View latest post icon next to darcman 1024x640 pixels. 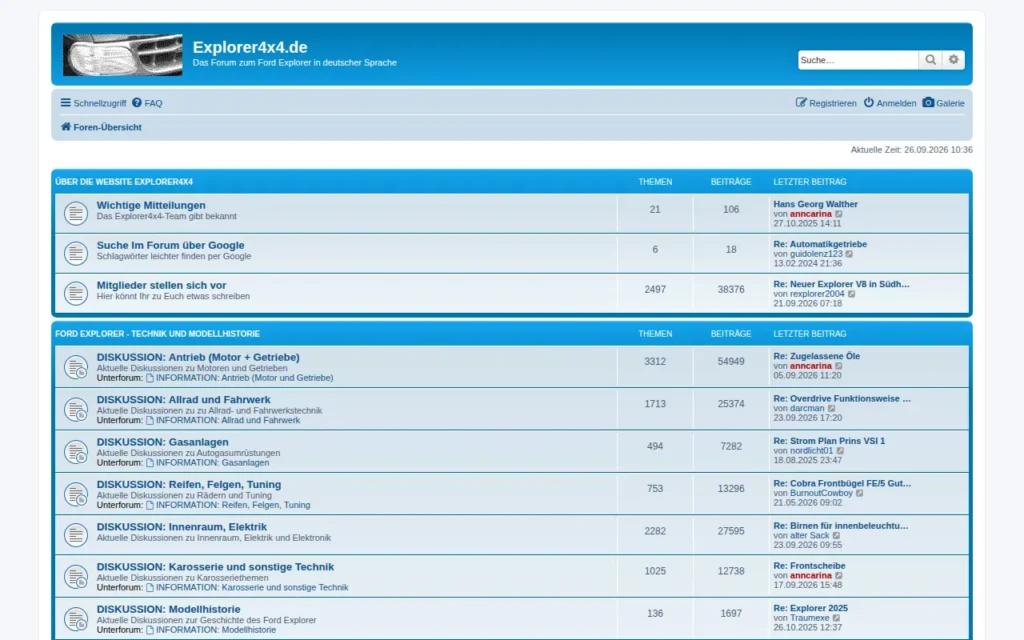coord(831,408)
